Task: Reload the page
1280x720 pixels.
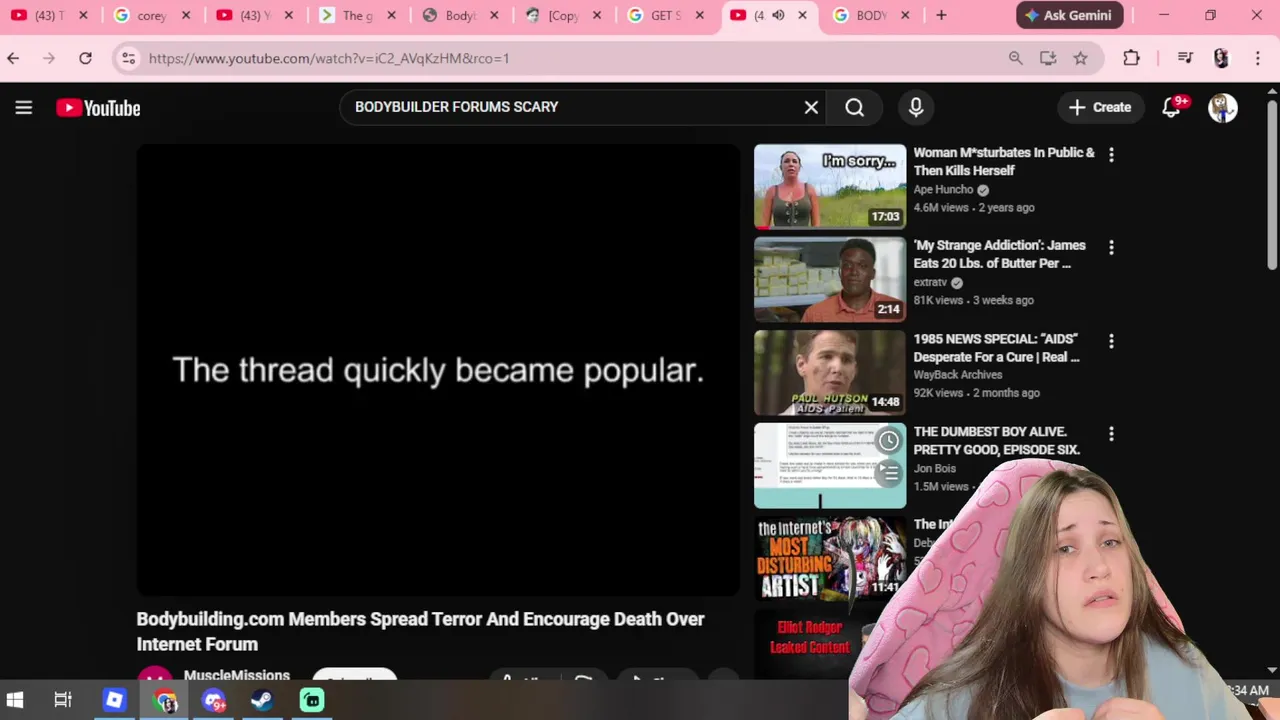Action: [85, 58]
